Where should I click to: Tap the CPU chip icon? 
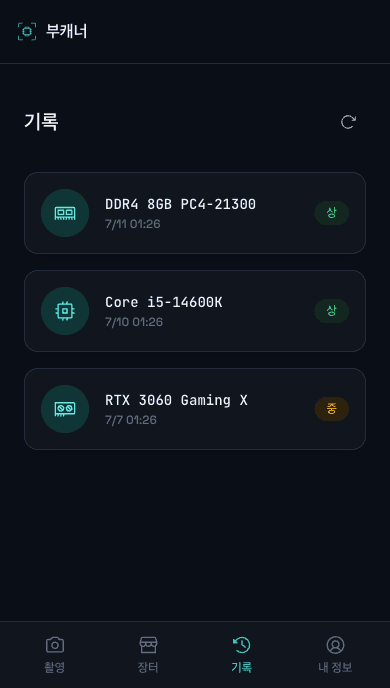tap(65, 311)
